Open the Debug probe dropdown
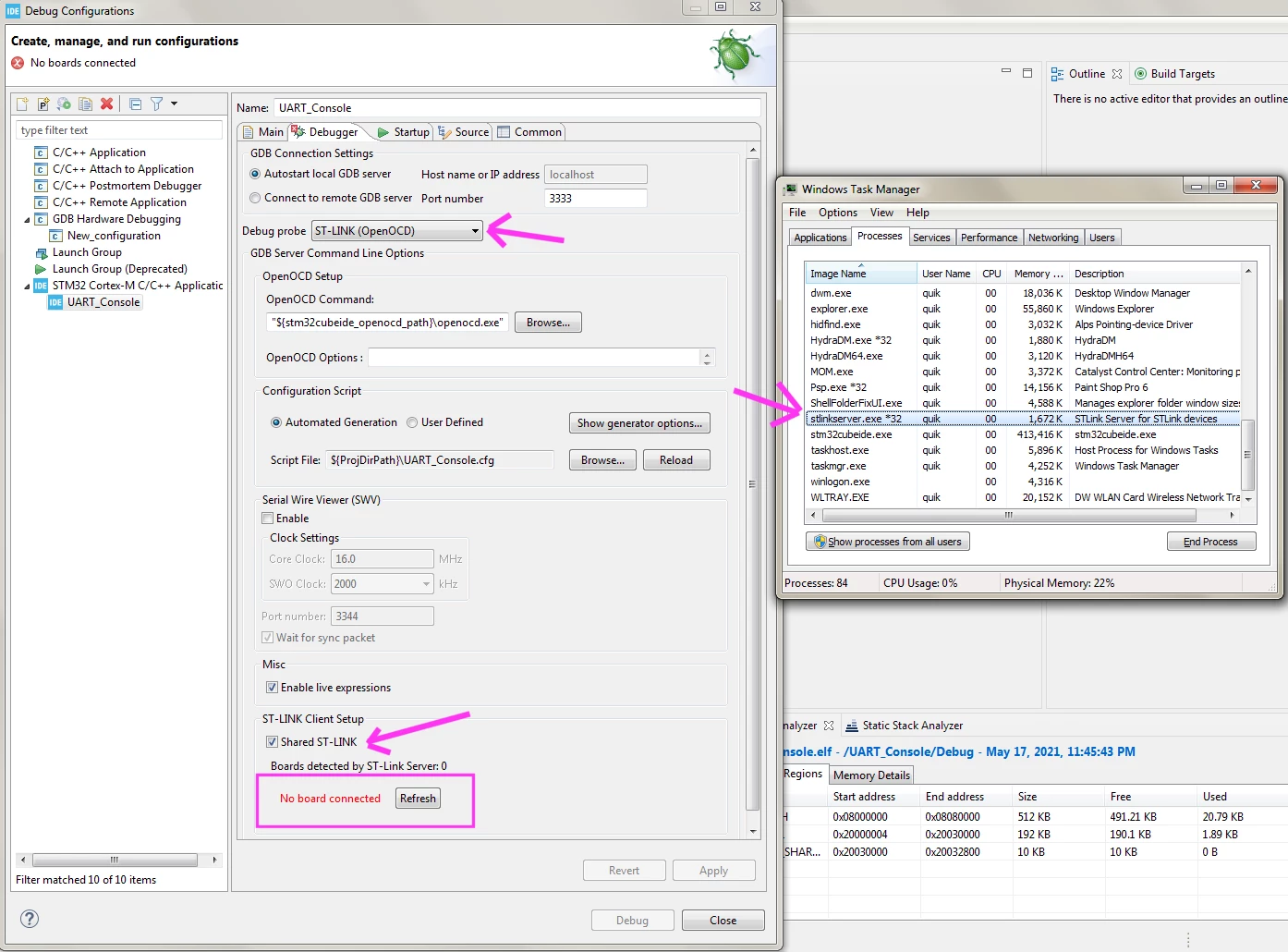 point(397,231)
